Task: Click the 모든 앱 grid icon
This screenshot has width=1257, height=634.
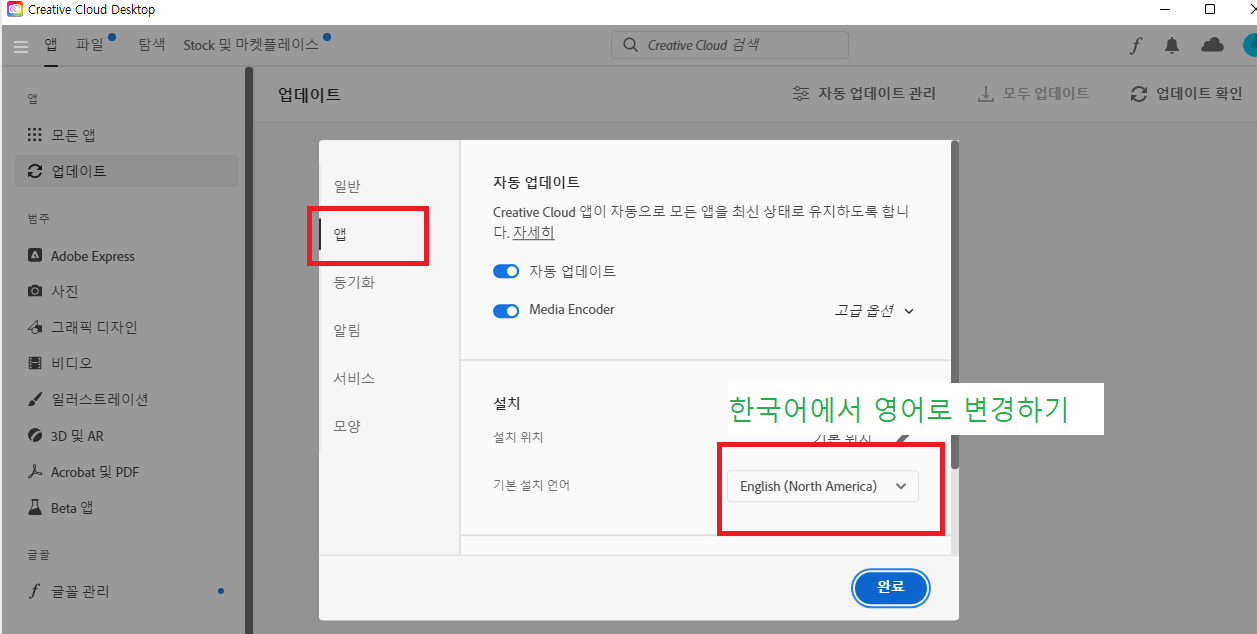Action: 35,135
